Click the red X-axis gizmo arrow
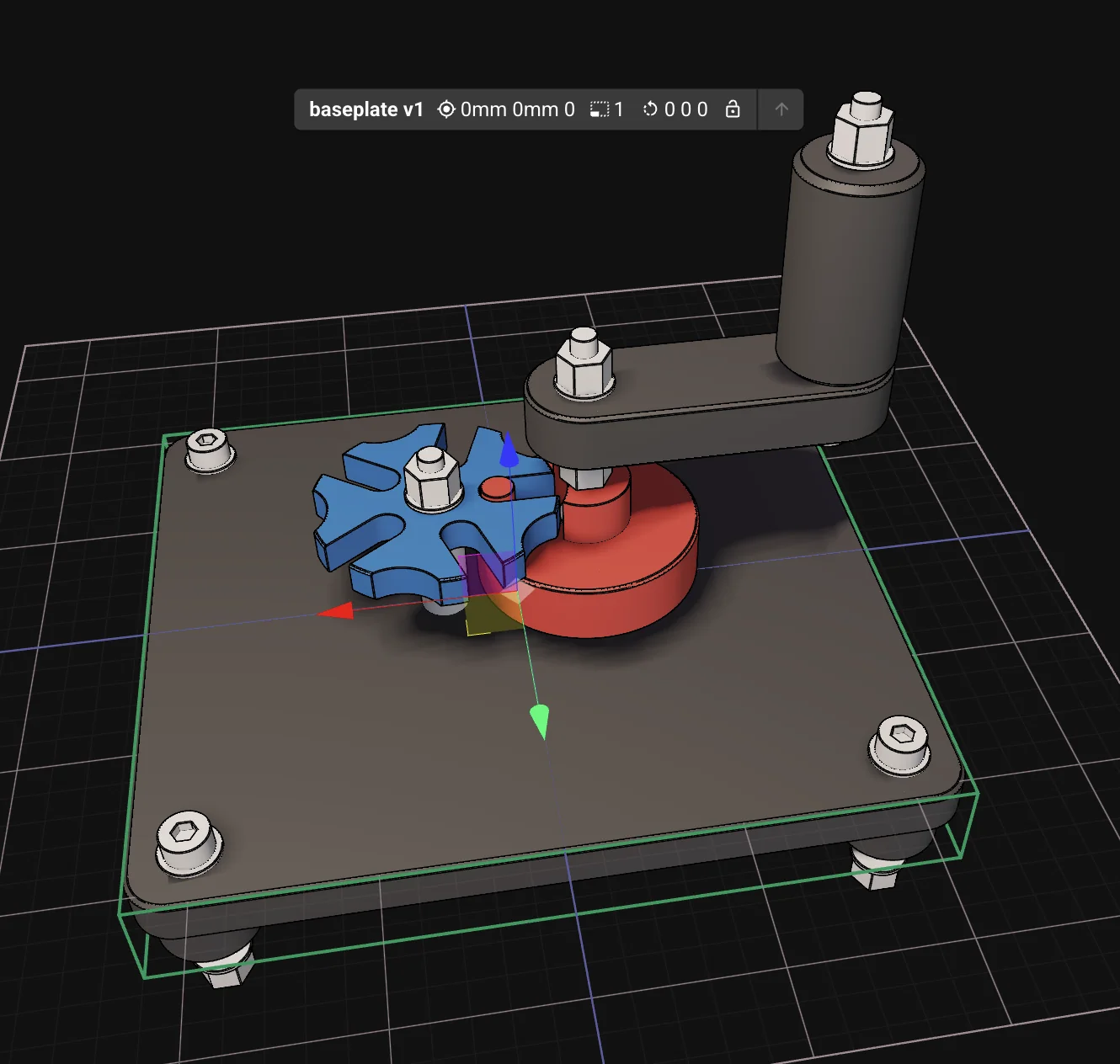Image resolution: width=1120 pixels, height=1064 pixels. 336,611
